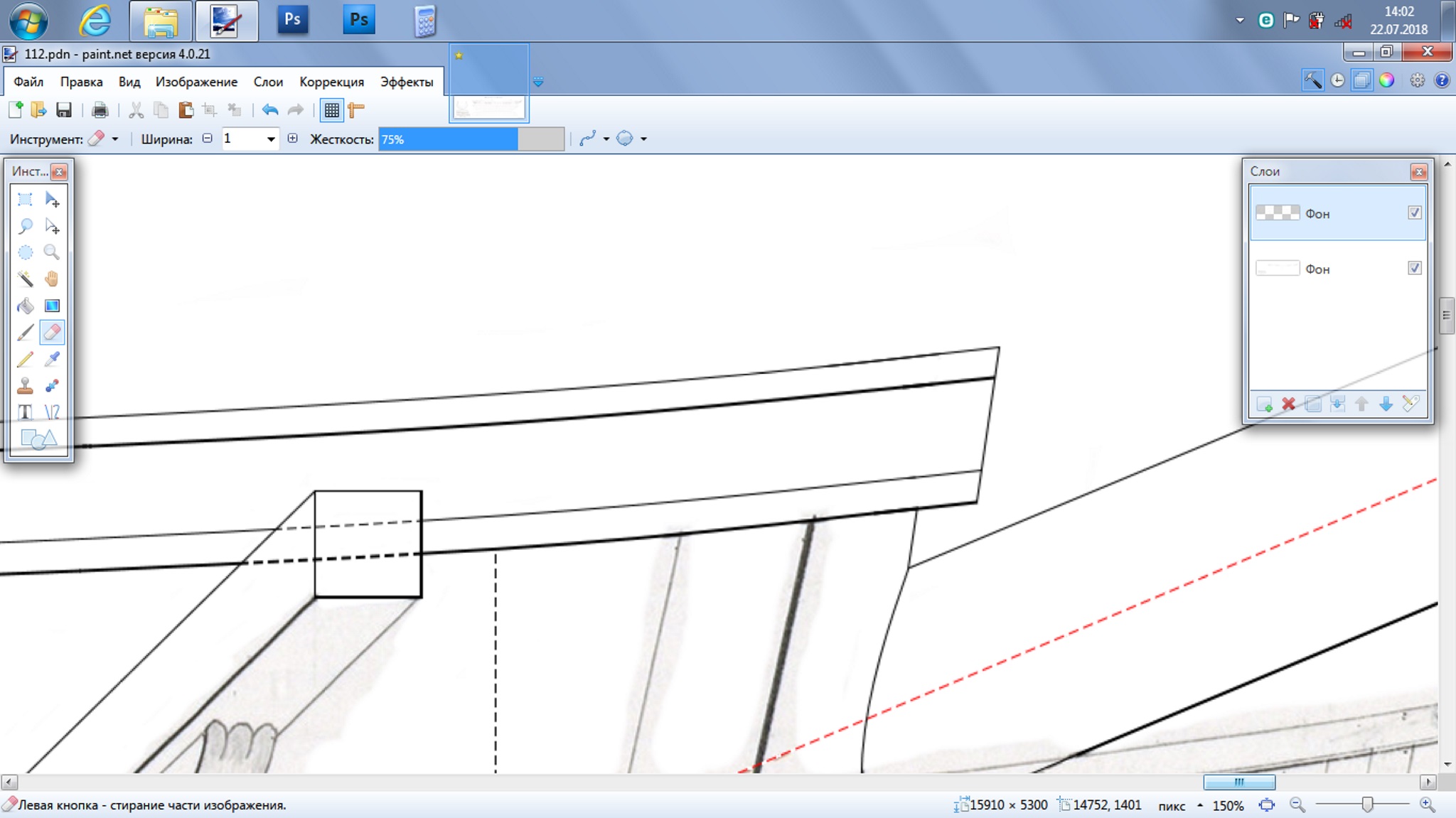Click the Open file toolbar icon

tap(38, 109)
